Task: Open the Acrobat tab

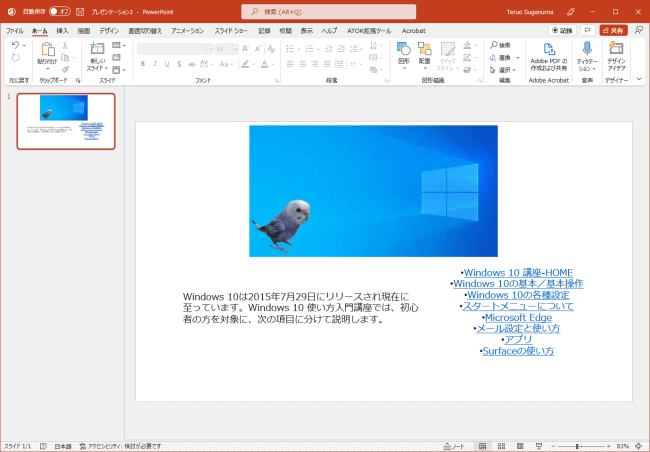Action: click(x=413, y=31)
